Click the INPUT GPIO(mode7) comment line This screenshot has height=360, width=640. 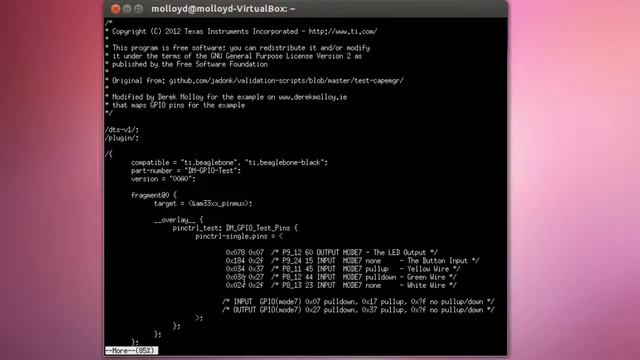pos(358,302)
